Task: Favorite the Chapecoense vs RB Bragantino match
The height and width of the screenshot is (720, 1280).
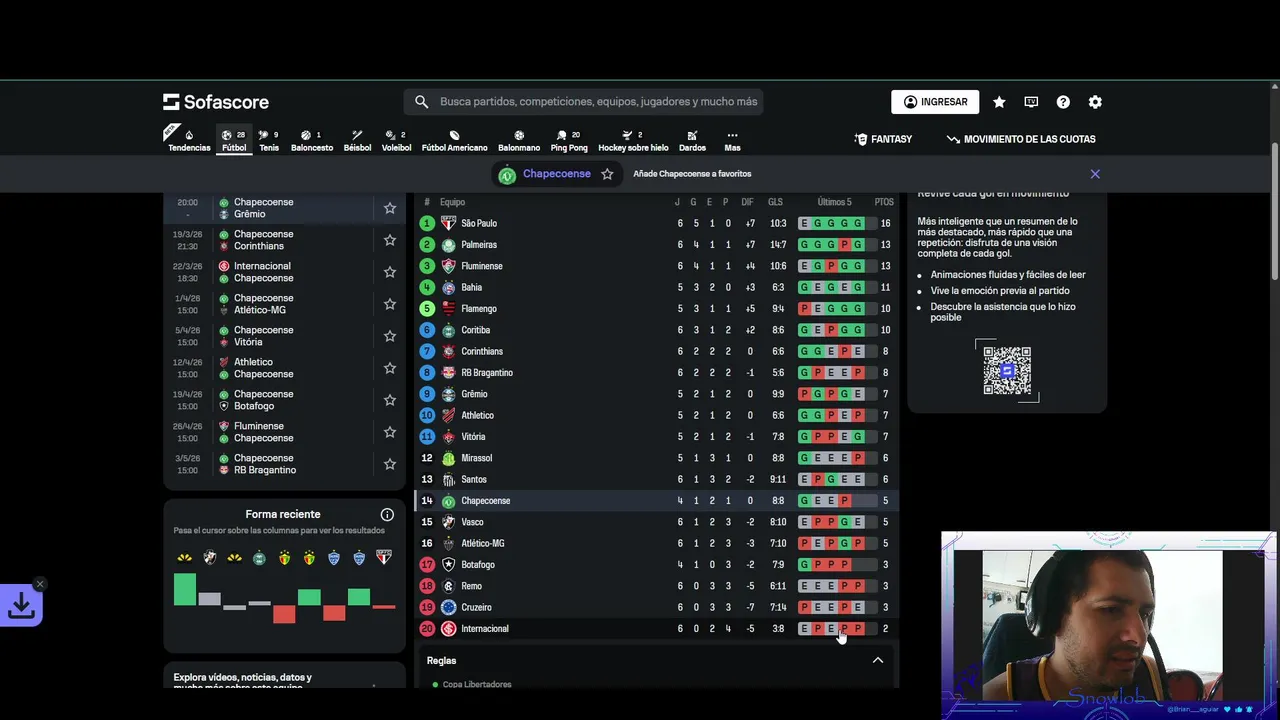Action: pos(390,464)
